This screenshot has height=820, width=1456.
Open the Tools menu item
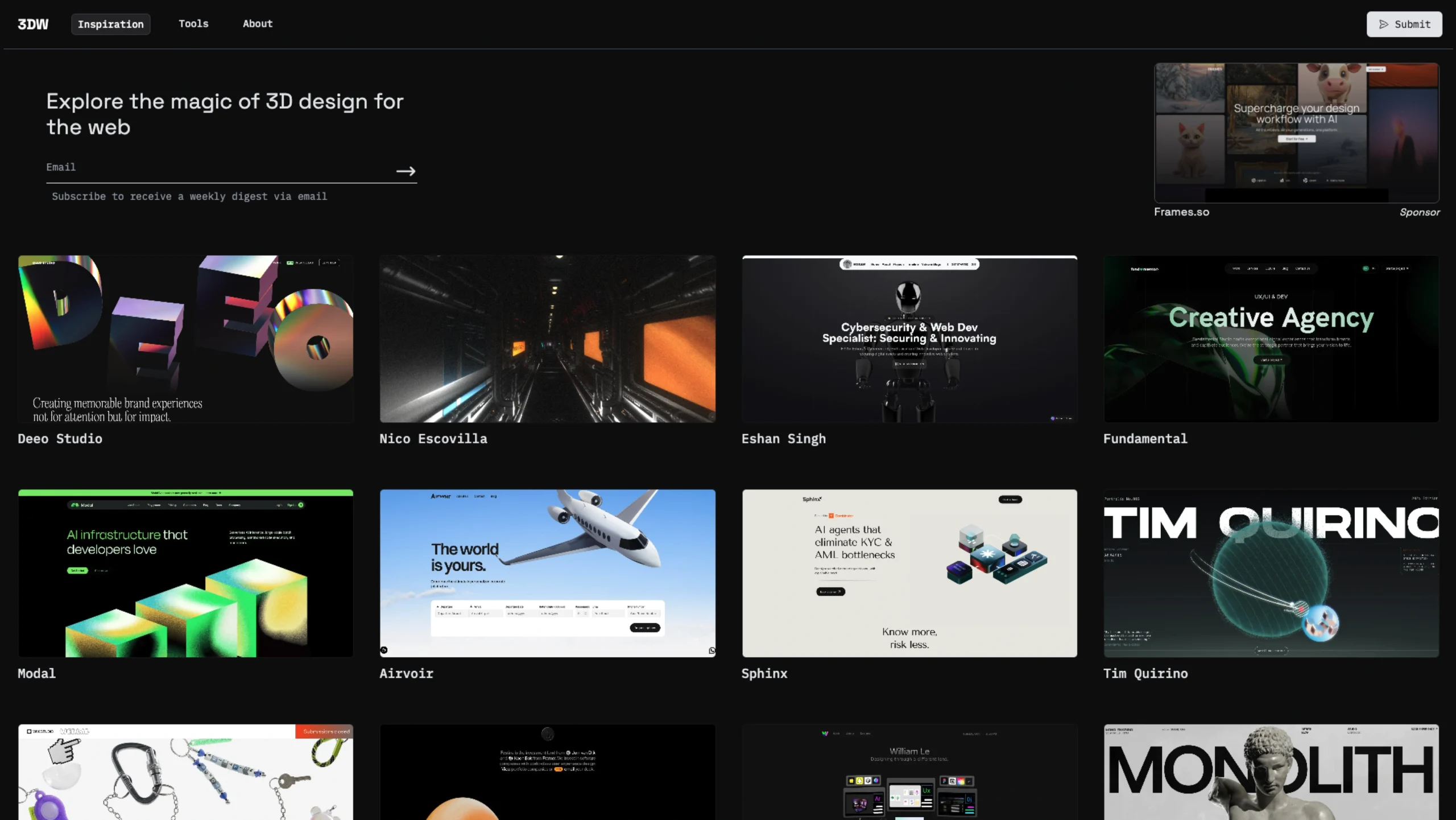(193, 24)
